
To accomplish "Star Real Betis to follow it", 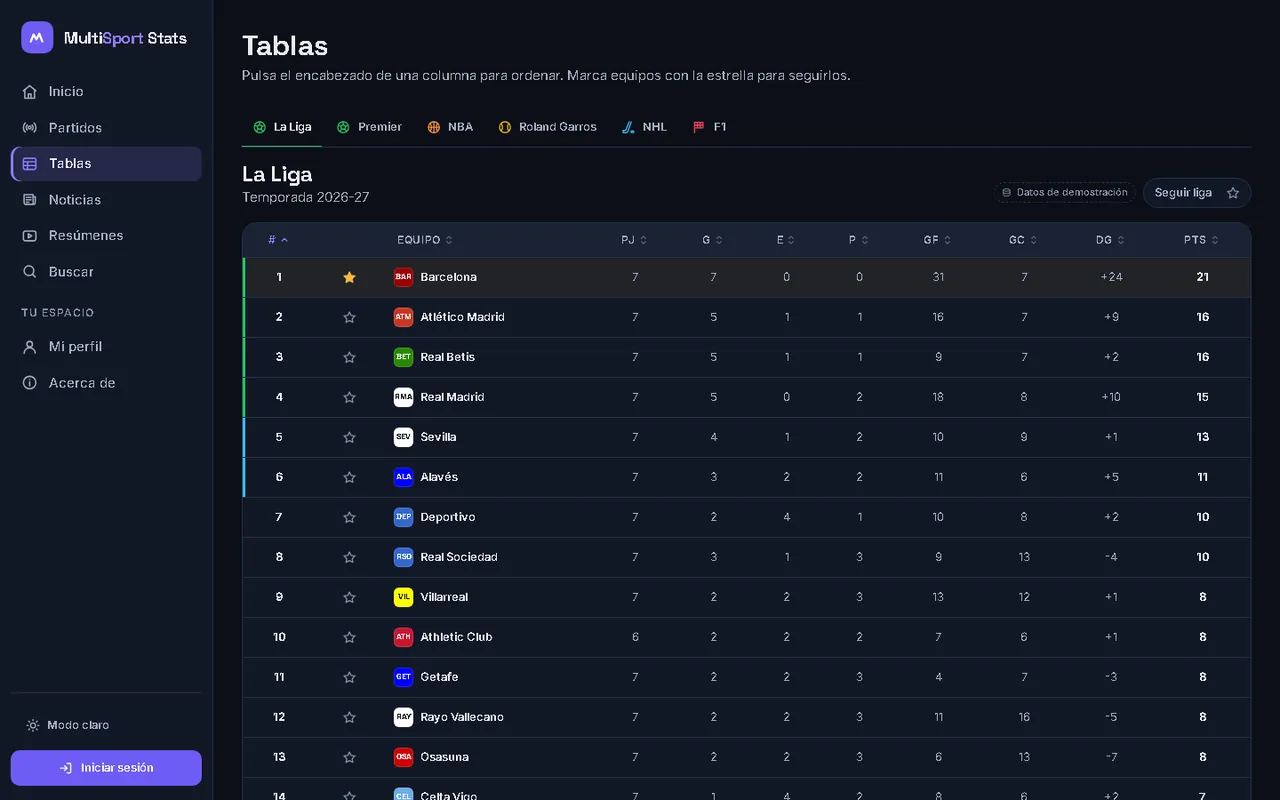I will (349, 357).
